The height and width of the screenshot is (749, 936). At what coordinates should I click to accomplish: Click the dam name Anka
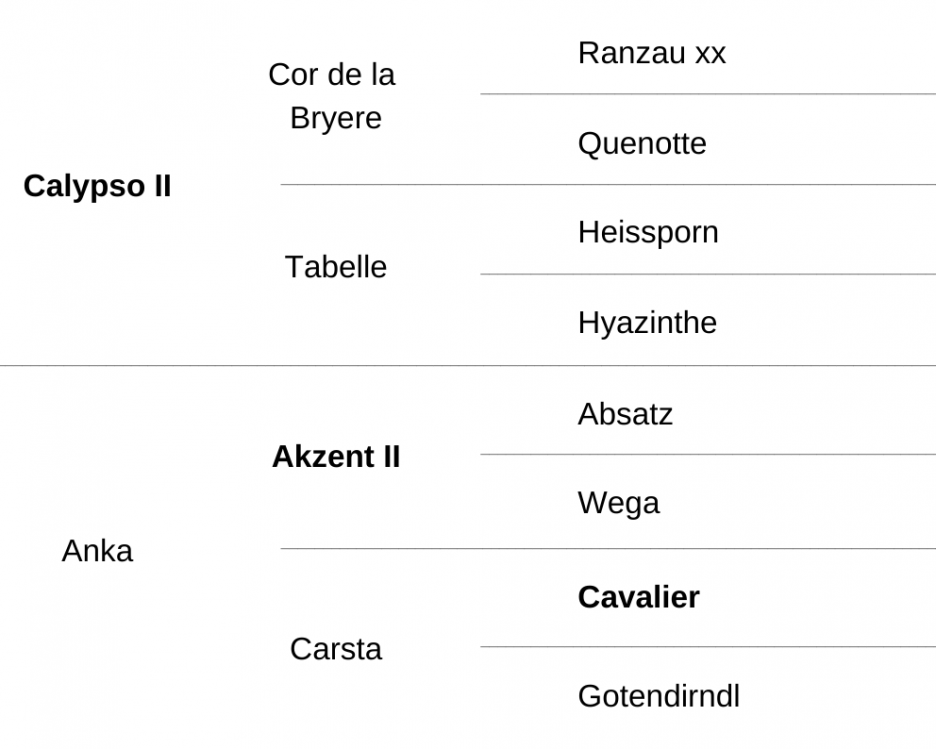(x=97, y=551)
